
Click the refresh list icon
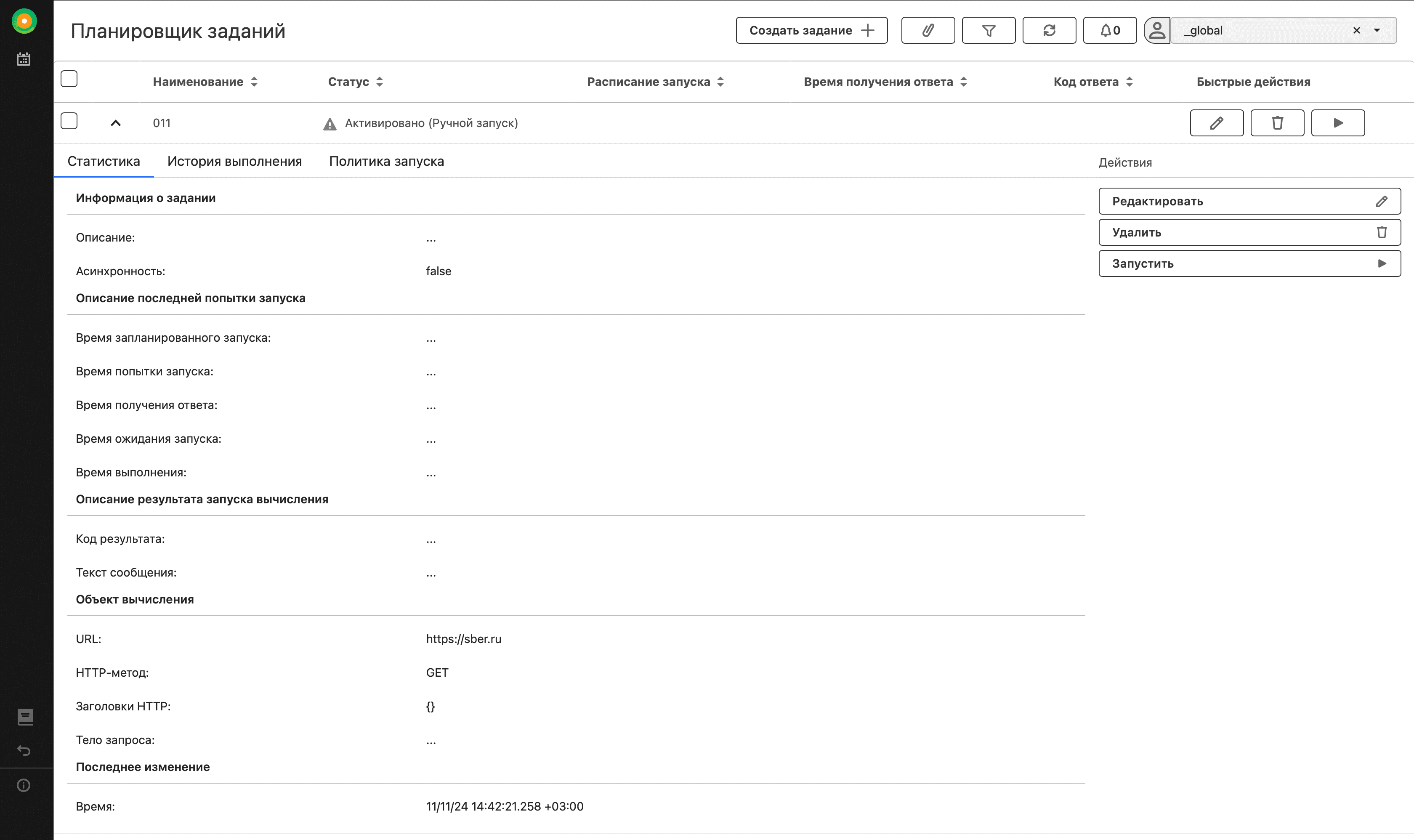pos(1049,31)
